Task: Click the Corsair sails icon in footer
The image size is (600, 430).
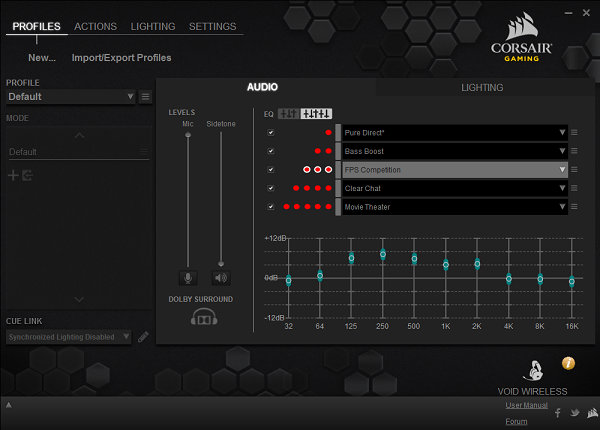Action: click(x=593, y=413)
